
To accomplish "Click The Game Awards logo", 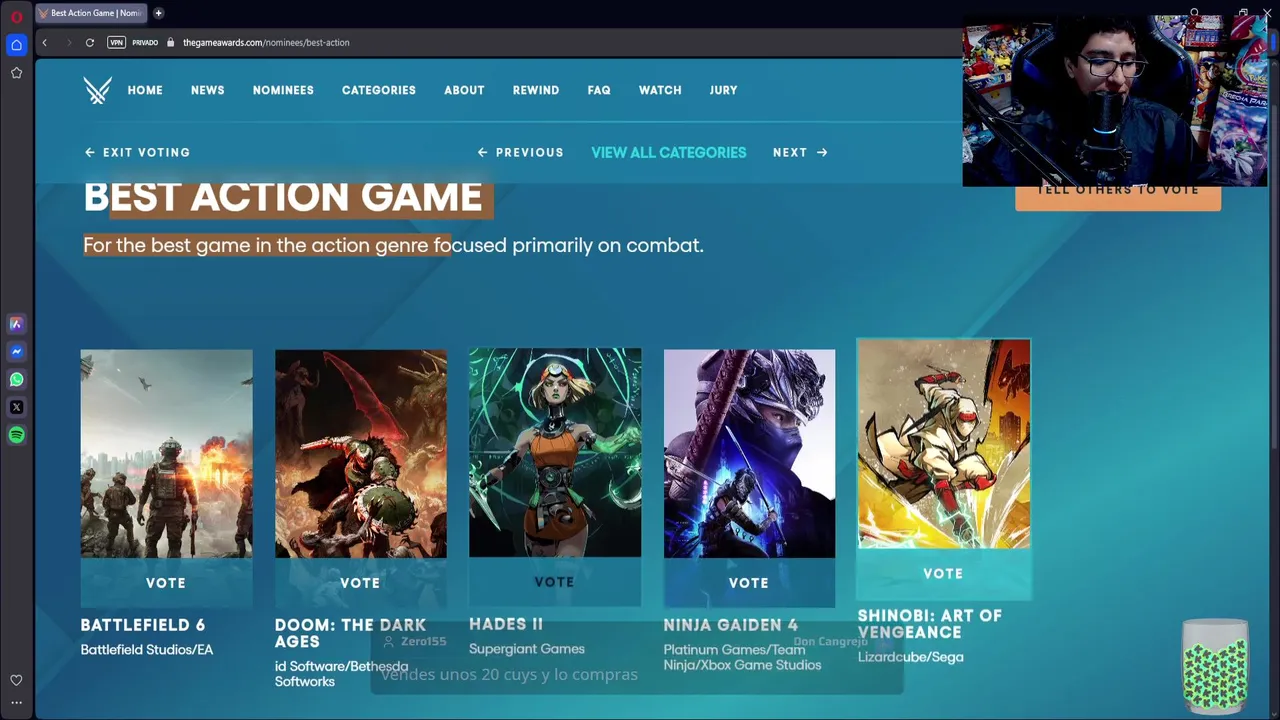I will pyautogui.click(x=97, y=90).
